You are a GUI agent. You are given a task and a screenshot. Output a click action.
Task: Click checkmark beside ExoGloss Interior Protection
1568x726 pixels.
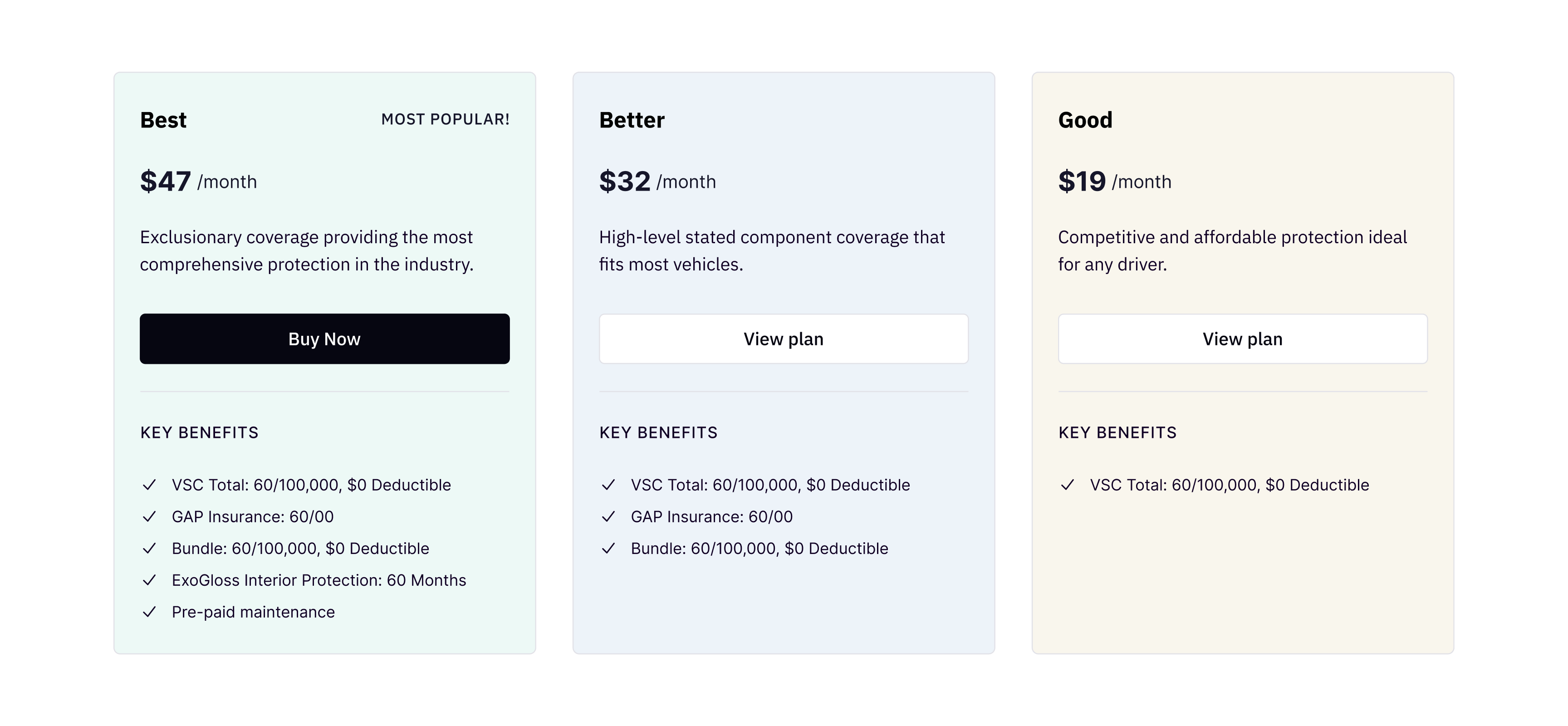(x=149, y=580)
